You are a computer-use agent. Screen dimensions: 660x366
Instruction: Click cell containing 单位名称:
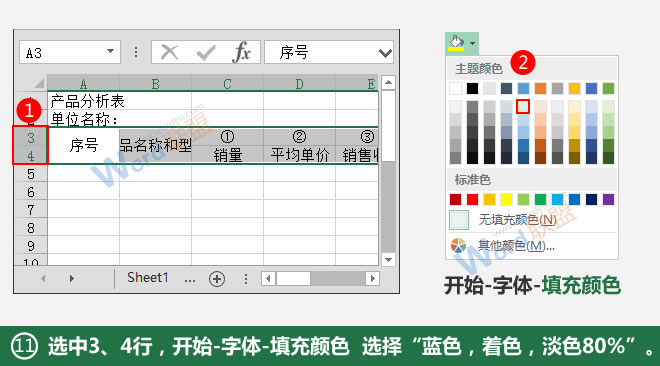pyautogui.click(x=84, y=119)
